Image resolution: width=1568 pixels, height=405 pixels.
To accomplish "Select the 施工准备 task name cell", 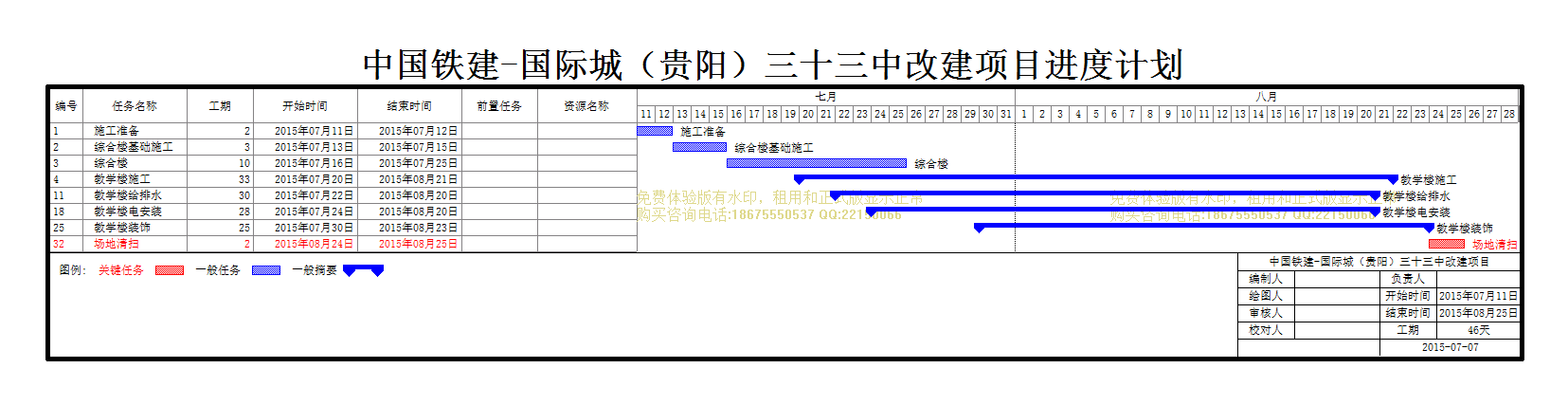I will 135,131.
